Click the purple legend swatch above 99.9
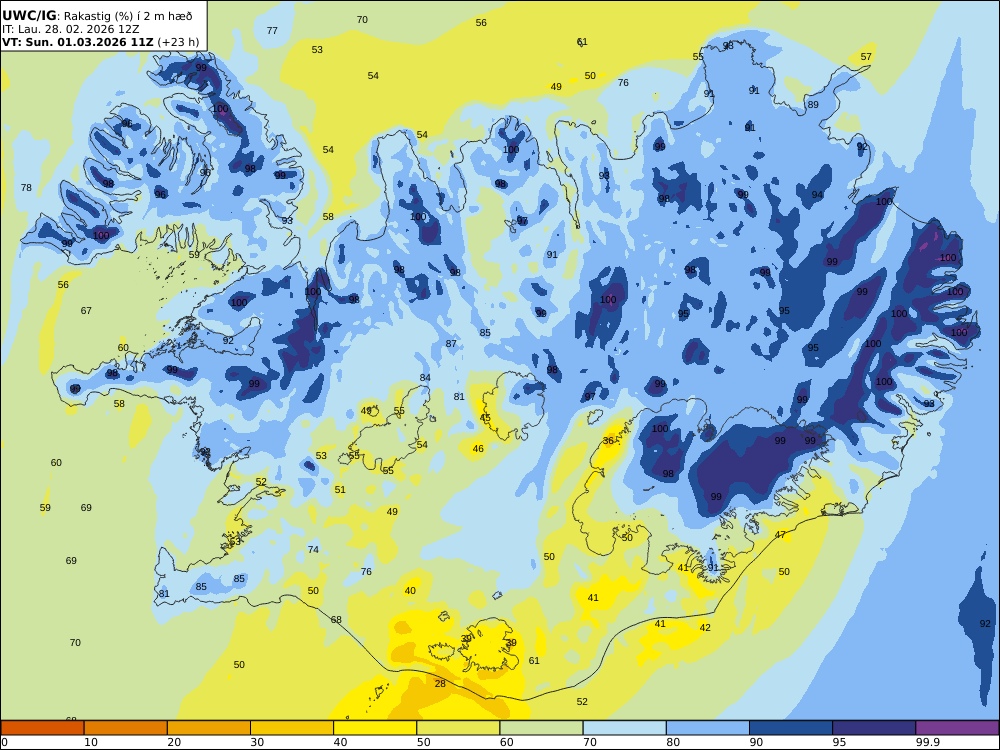The image size is (1000, 750). (x=957, y=728)
